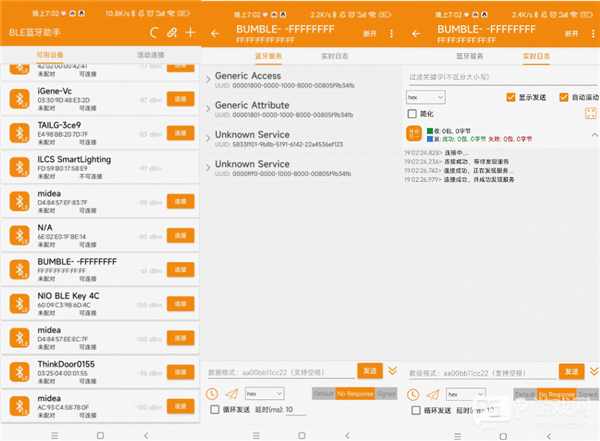Tap the Bluetooth icon beside iGene-Vc
This screenshot has width=600, height=441.
point(18,99)
